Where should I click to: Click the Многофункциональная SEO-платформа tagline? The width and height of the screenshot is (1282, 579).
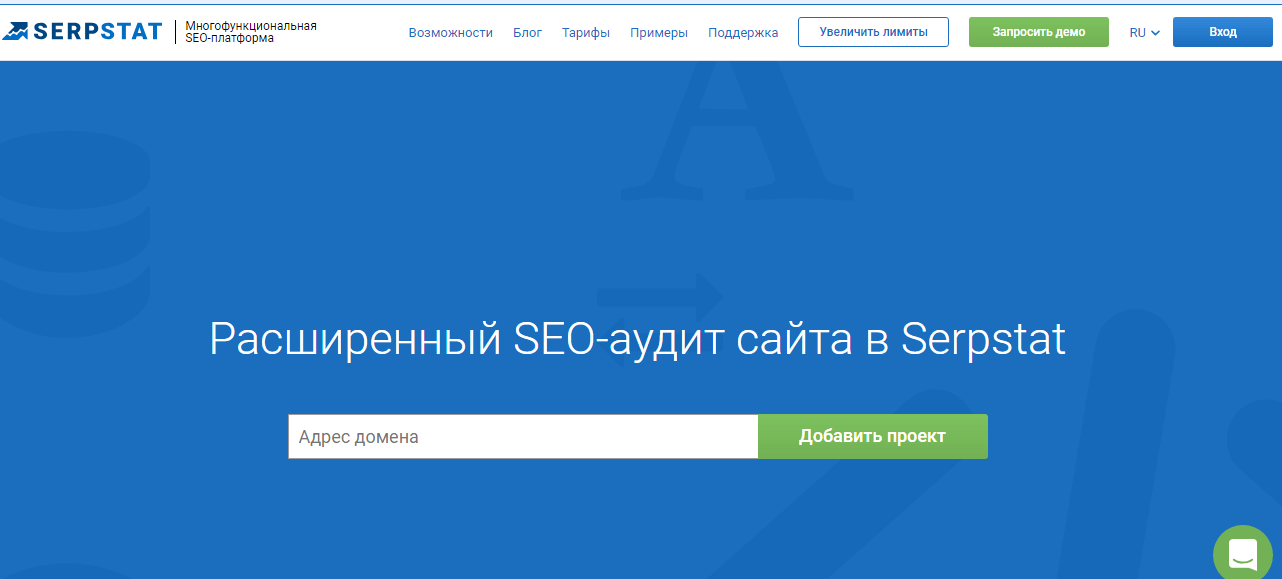pyautogui.click(x=250, y=32)
